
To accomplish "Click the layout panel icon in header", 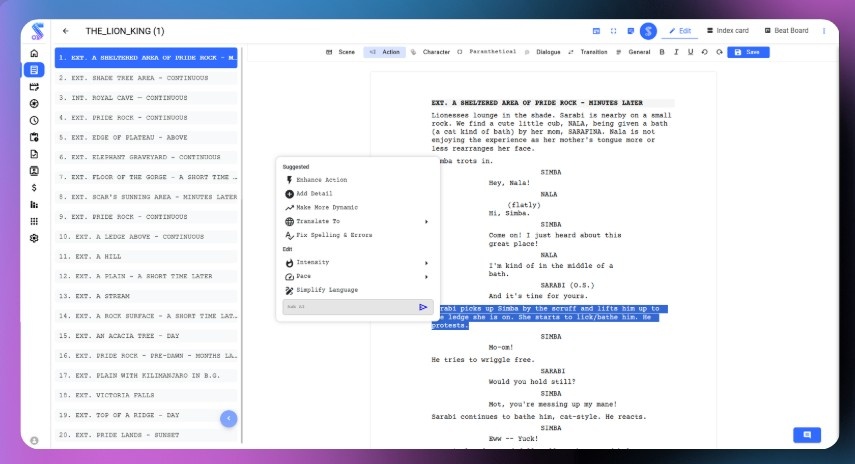I will point(597,31).
